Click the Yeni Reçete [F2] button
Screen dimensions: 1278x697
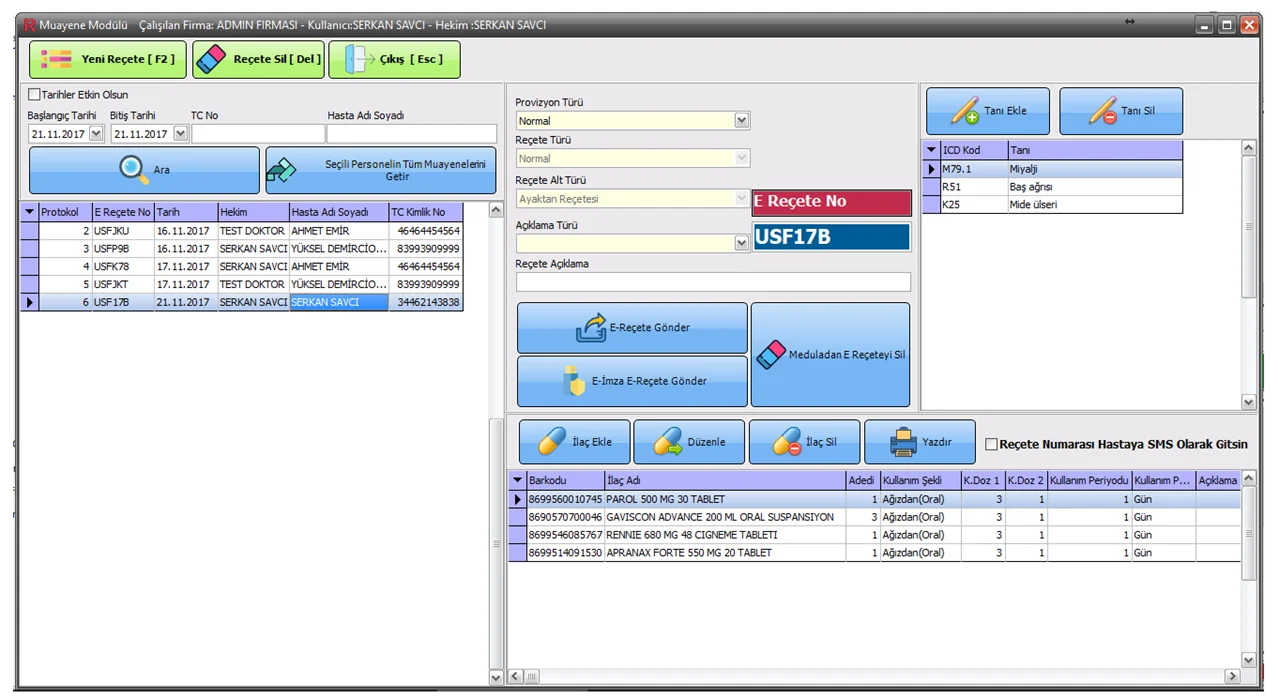click(x=107, y=60)
